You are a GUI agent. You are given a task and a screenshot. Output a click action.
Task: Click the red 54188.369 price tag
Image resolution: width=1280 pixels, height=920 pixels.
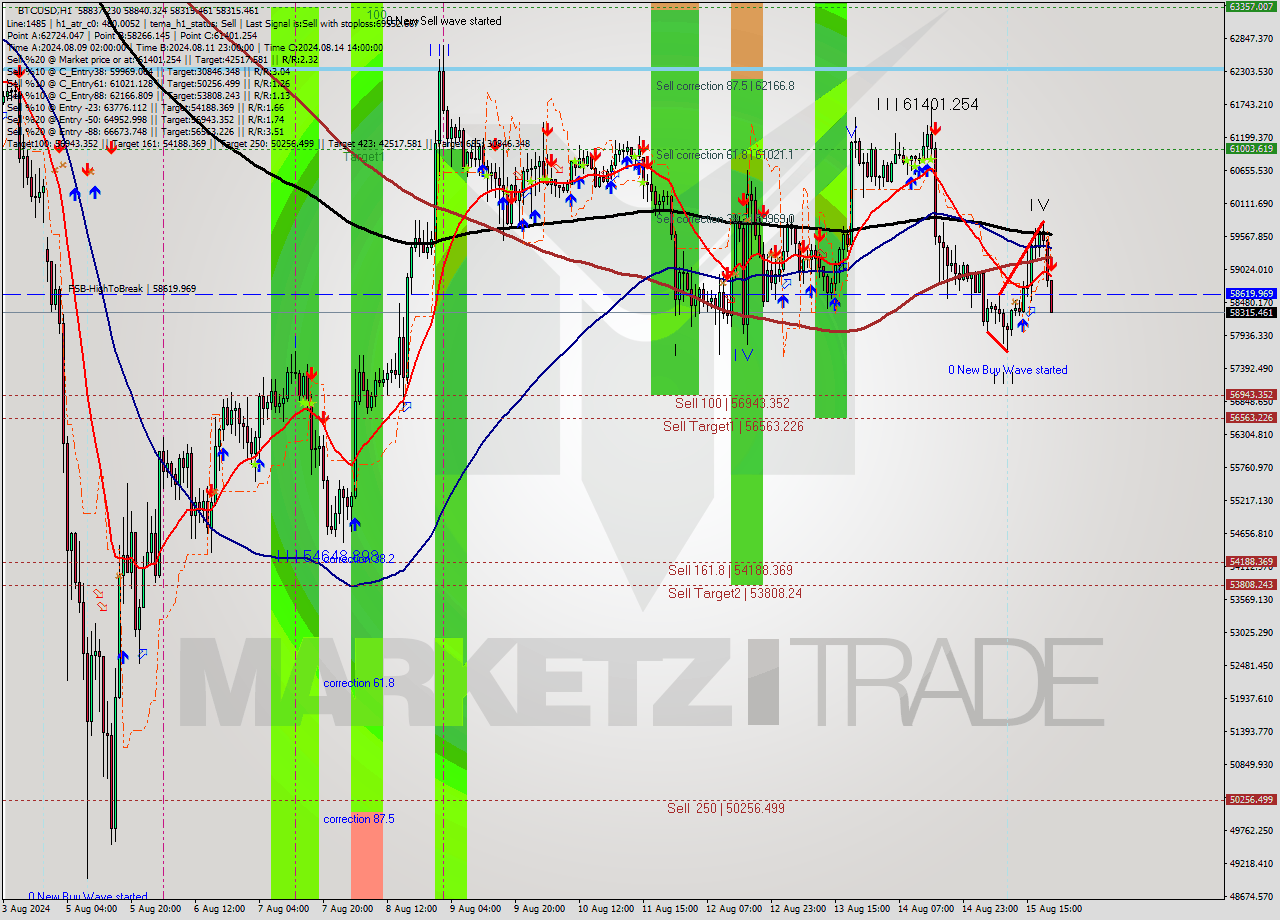tap(1250, 562)
